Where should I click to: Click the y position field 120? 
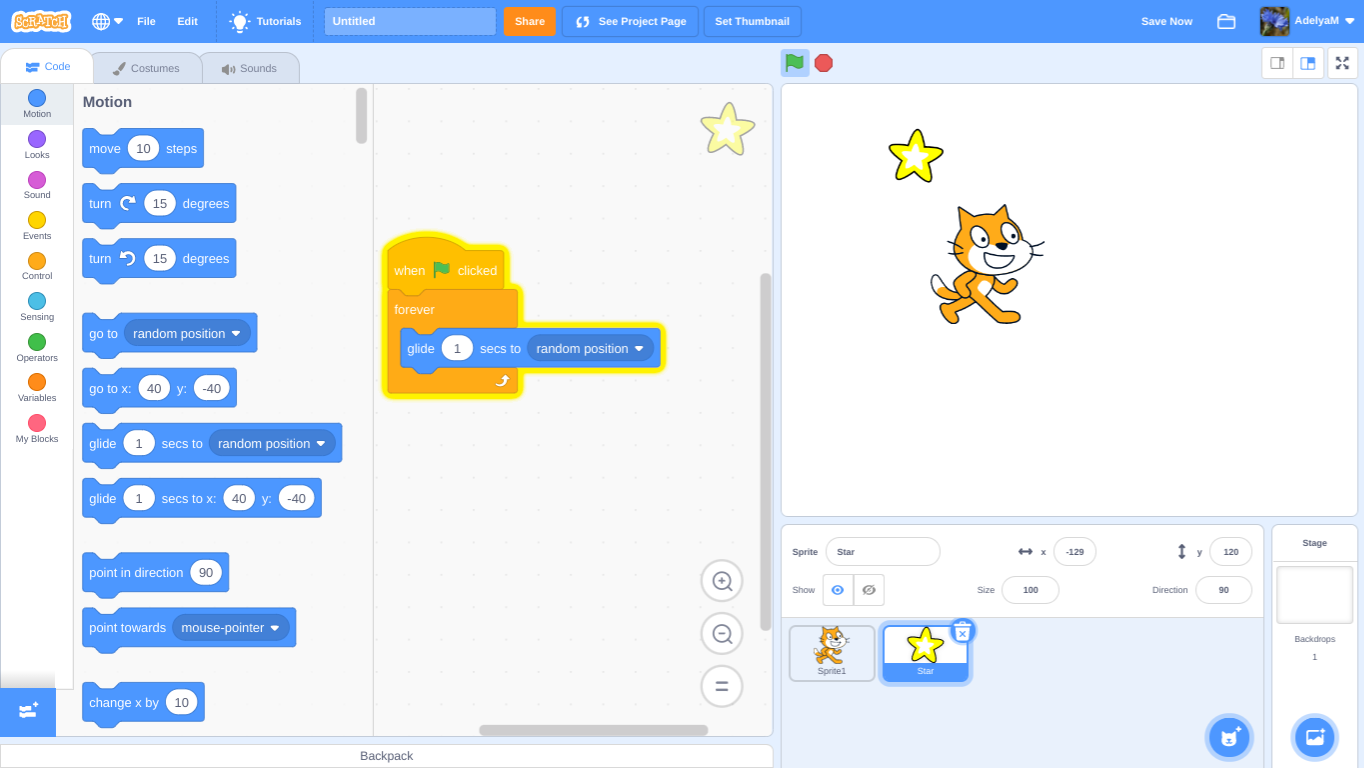coord(1231,552)
